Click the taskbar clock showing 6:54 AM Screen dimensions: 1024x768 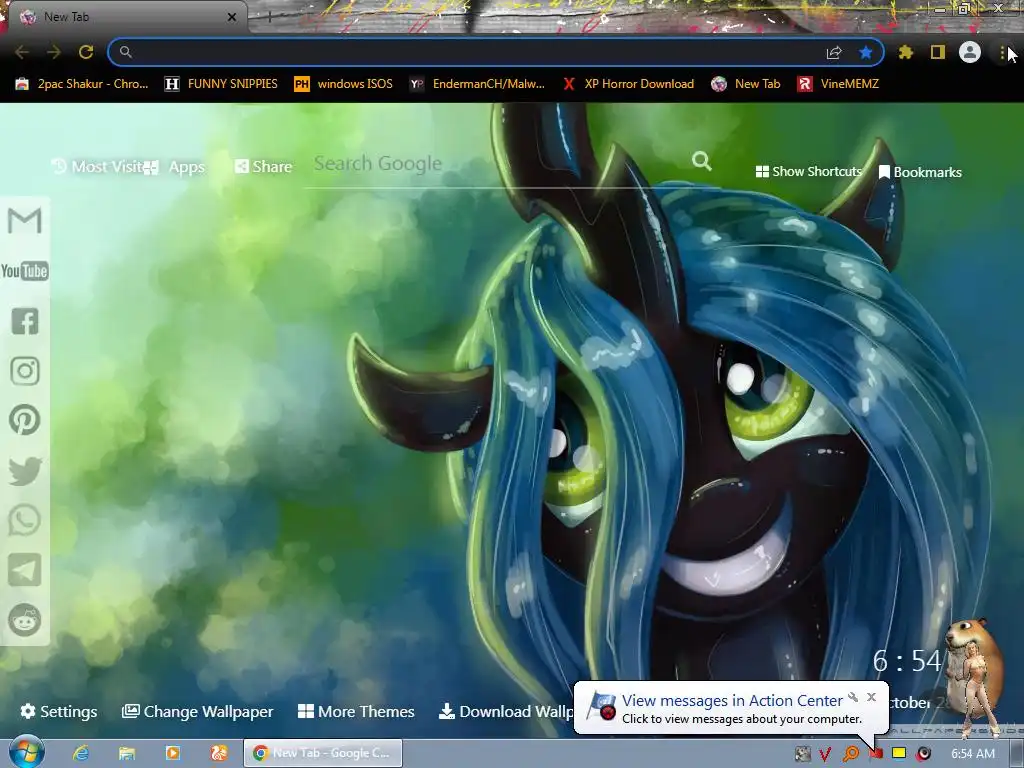972,754
